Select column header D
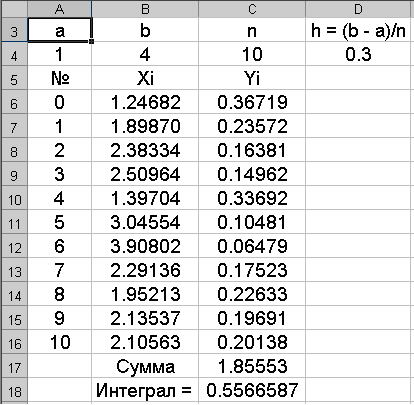The height and width of the screenshot is (405, 414). pyautogui.click(x=358, y=9)
